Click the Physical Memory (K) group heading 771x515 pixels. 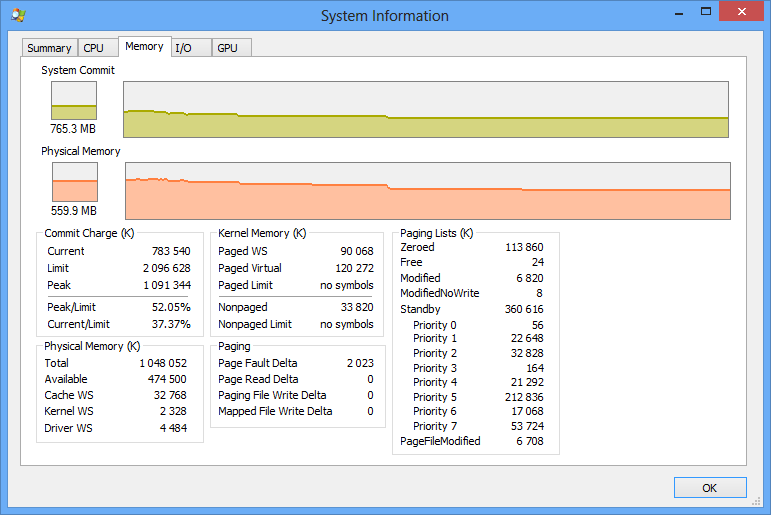click(x=92, y=346)
